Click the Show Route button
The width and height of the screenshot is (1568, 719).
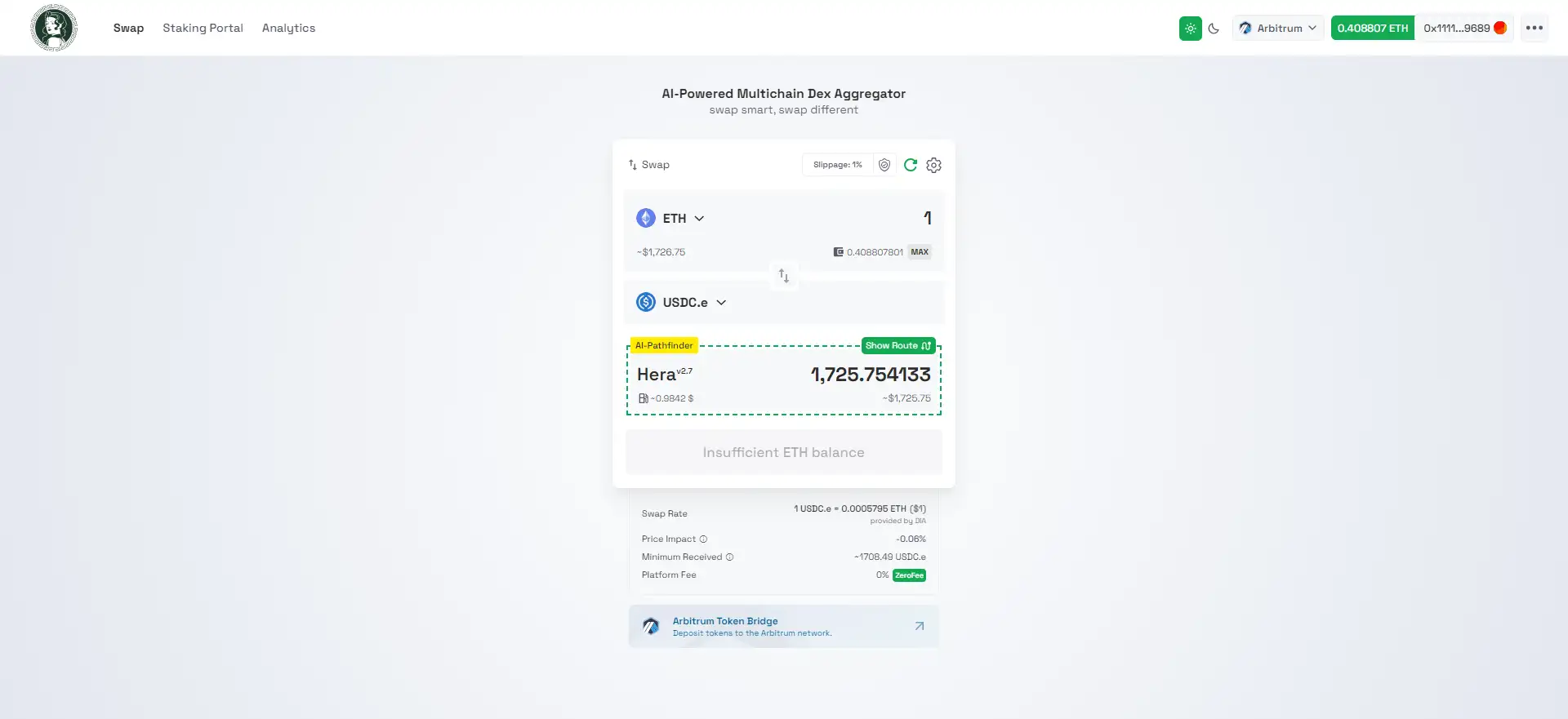click(x=898, y=346)
